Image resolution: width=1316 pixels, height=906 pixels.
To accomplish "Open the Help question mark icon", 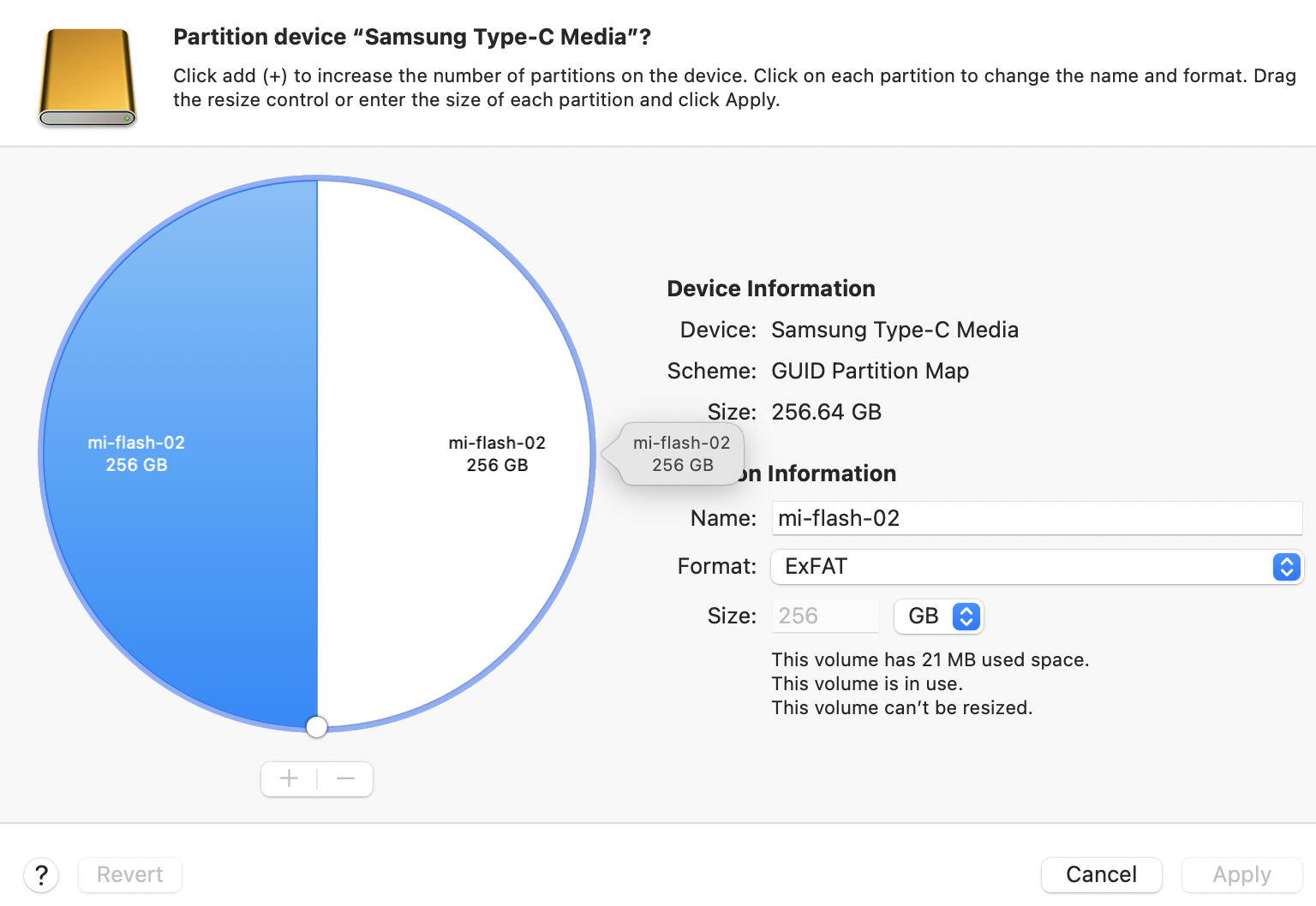I will coord(41,874).
